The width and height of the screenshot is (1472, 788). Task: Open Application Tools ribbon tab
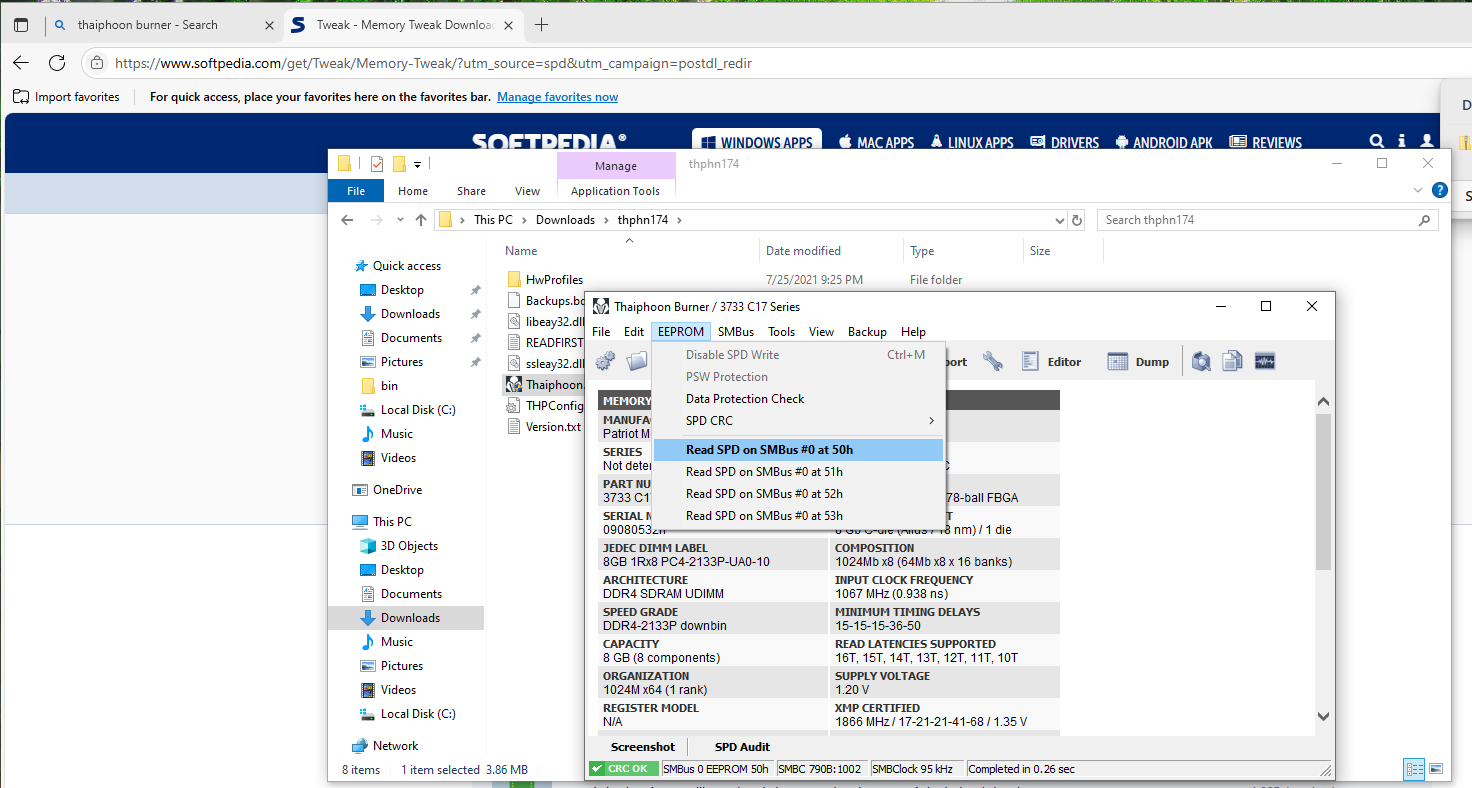615,191
